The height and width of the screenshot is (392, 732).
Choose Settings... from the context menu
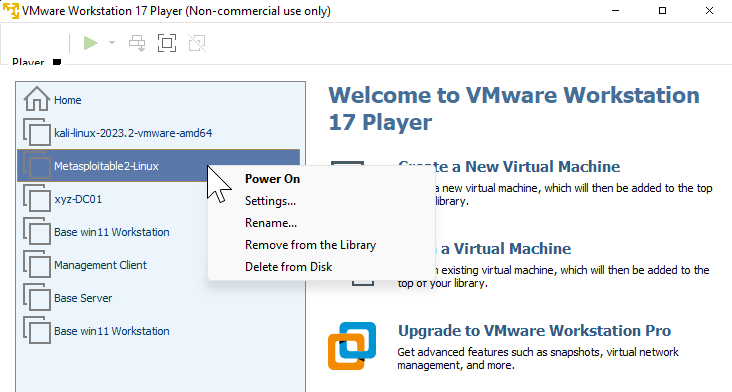point(322,201)
